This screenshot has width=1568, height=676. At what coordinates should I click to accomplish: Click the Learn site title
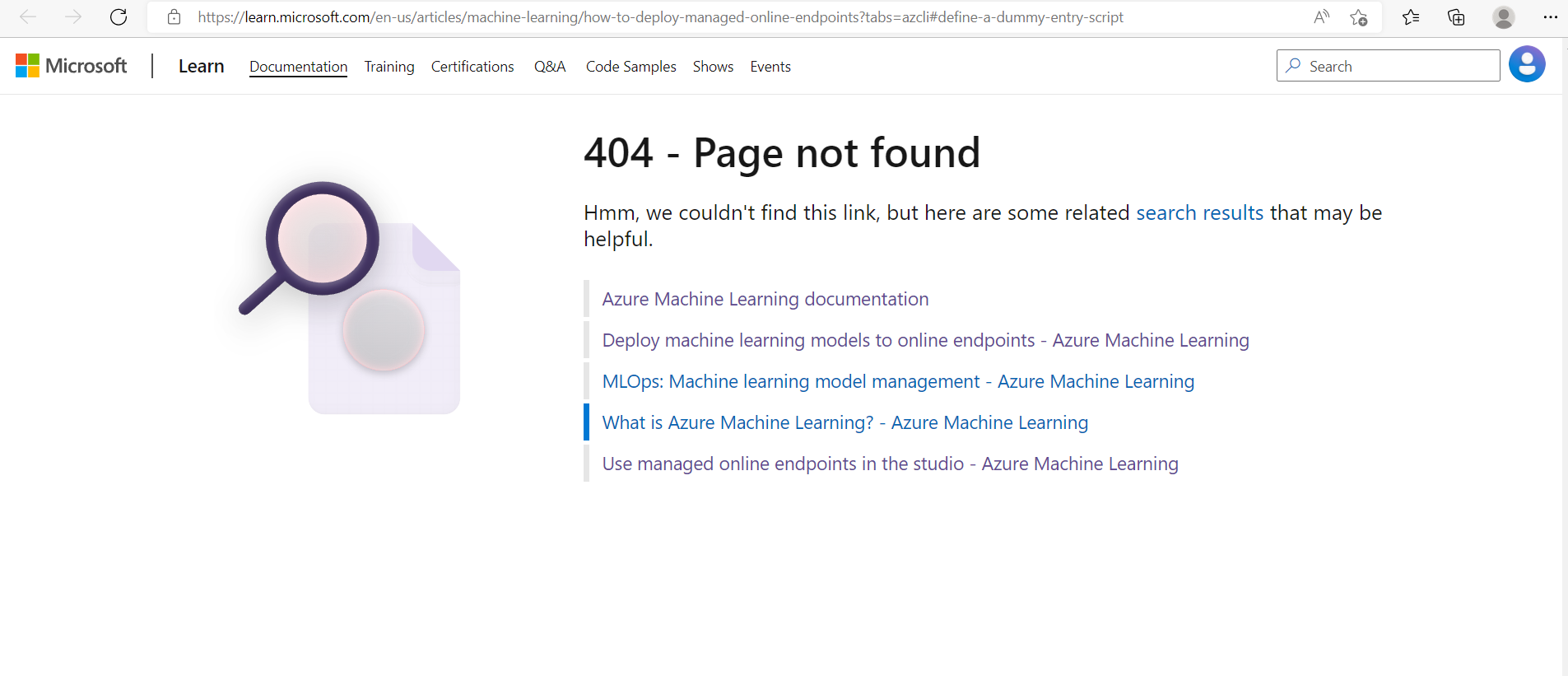pyautogui.click(x=201, y=66)
